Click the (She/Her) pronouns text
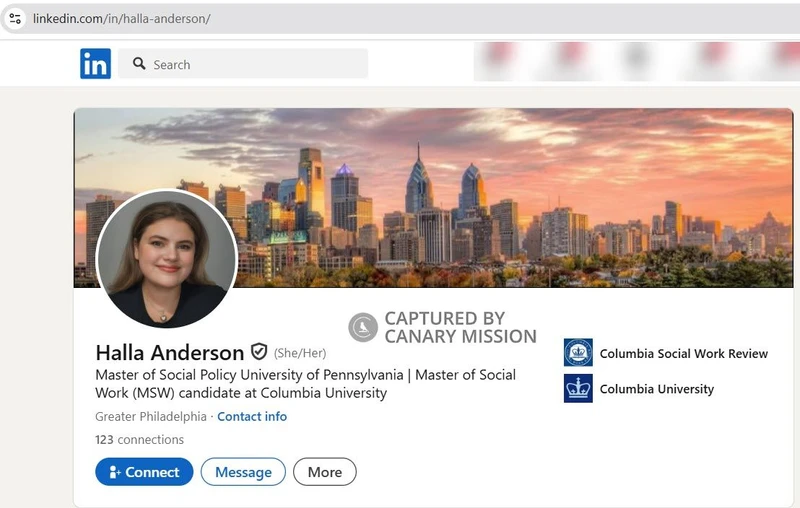The height and width of the screenshot is (508, 800). pos(300,353)
